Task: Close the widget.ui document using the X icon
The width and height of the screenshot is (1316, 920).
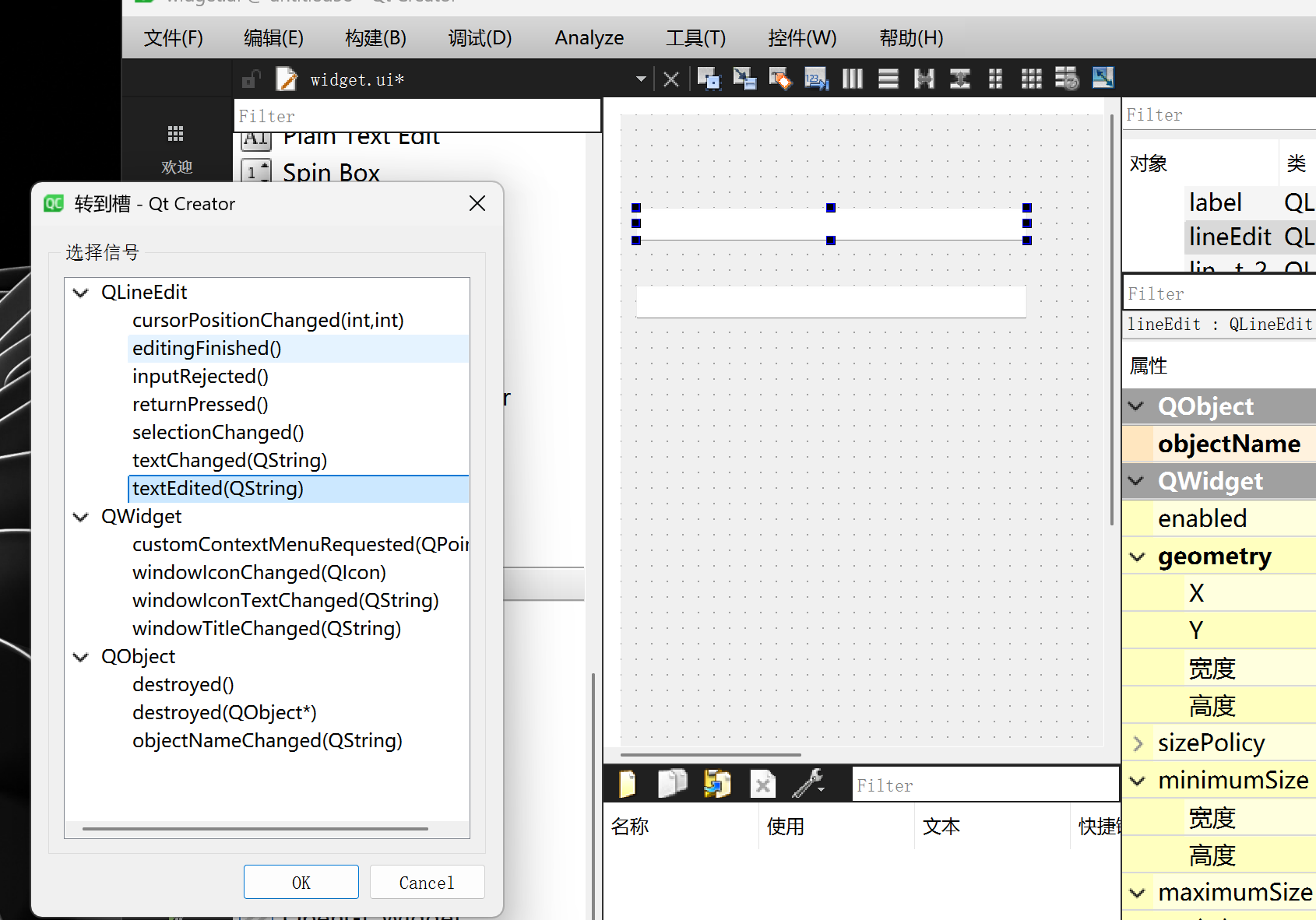Action: [671, 79]
